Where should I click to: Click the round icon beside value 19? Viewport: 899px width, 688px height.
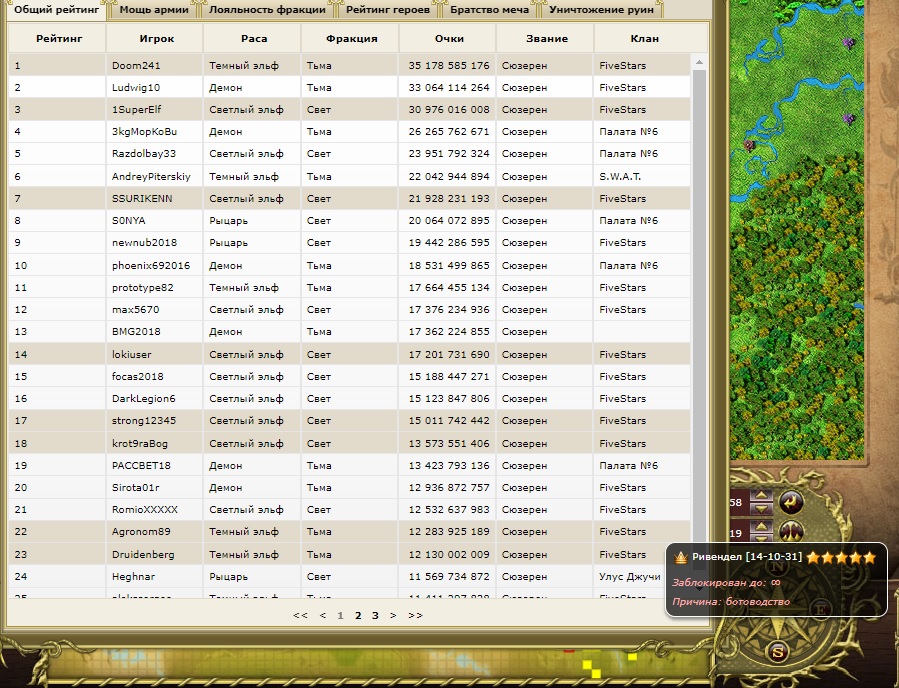(x=791, y=532)
